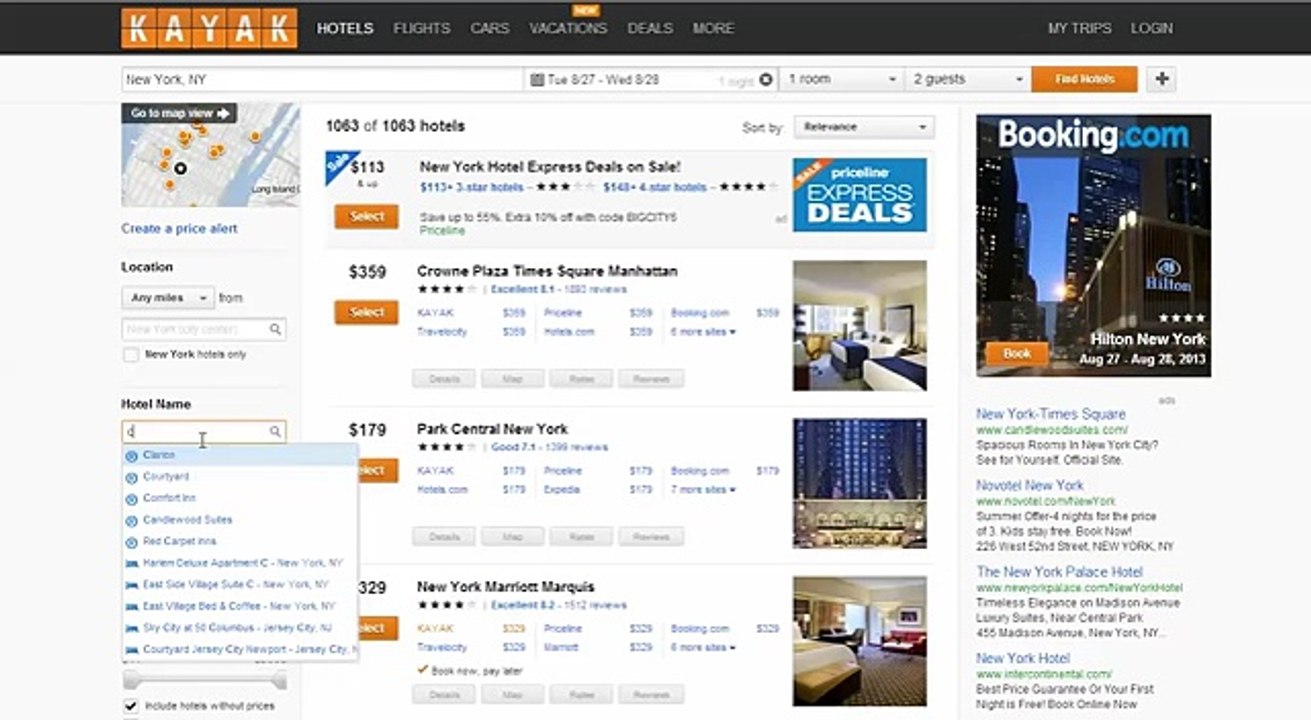Click bed icon next to East Side Village Suite C
The width and height of the screenshot is (1311, 720).
tap(131, 584)
